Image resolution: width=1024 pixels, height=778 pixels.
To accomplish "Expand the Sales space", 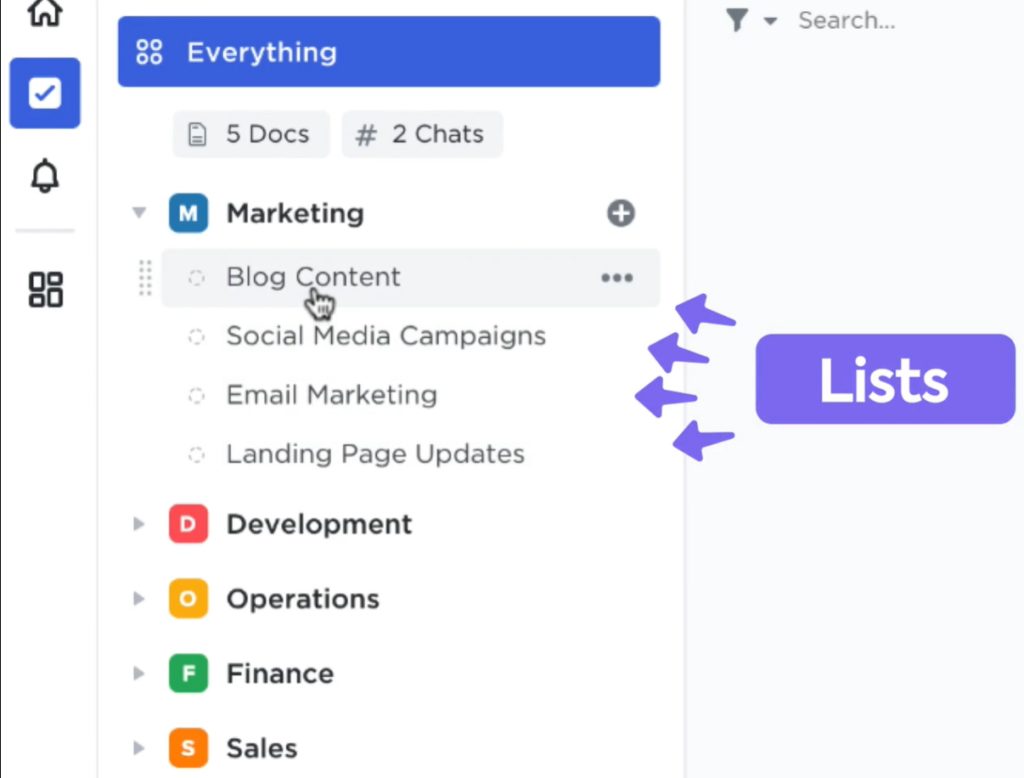I will coord(138,747).
